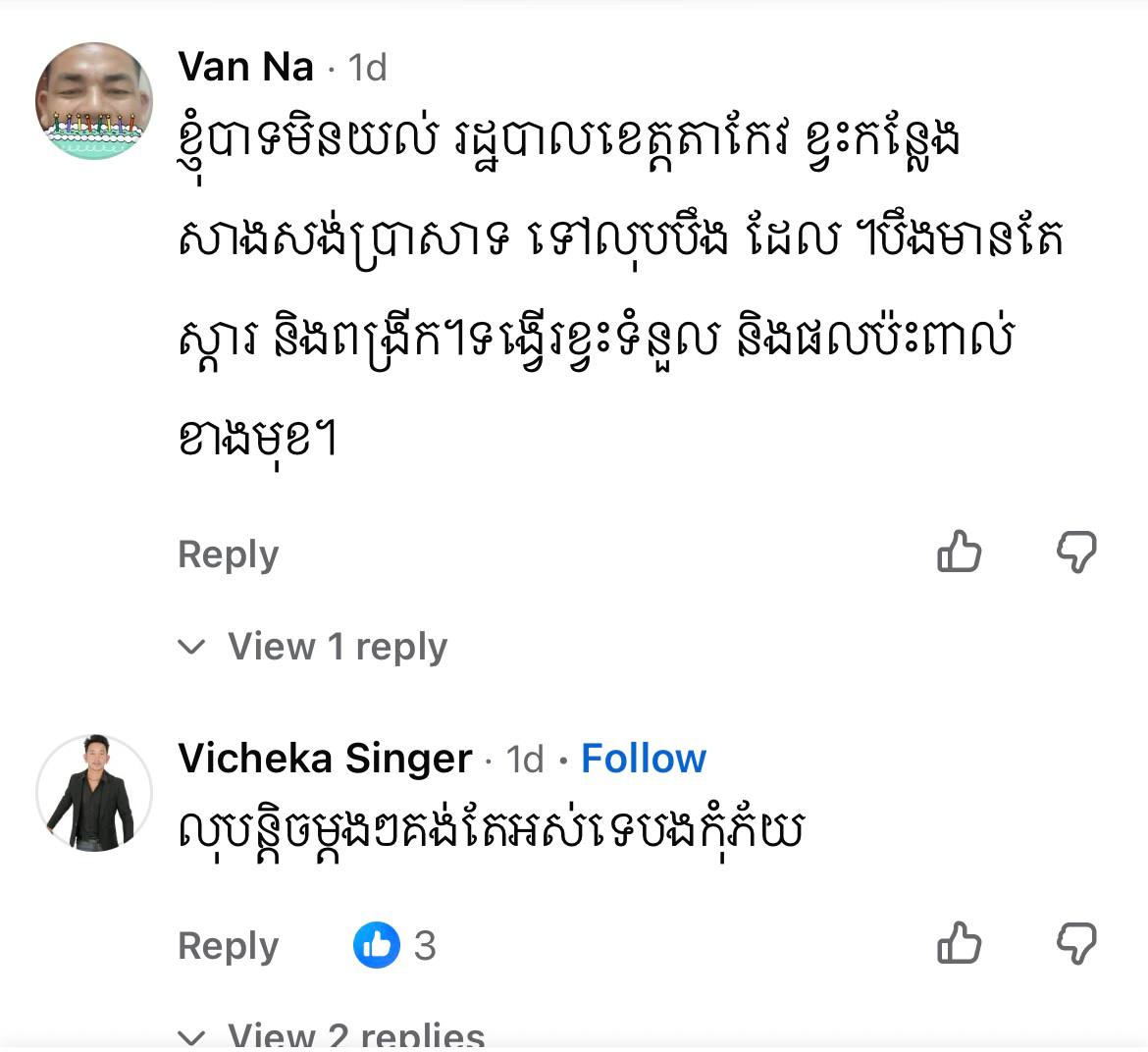Reply to Vicheka Singer's comment

pos(229,946)
